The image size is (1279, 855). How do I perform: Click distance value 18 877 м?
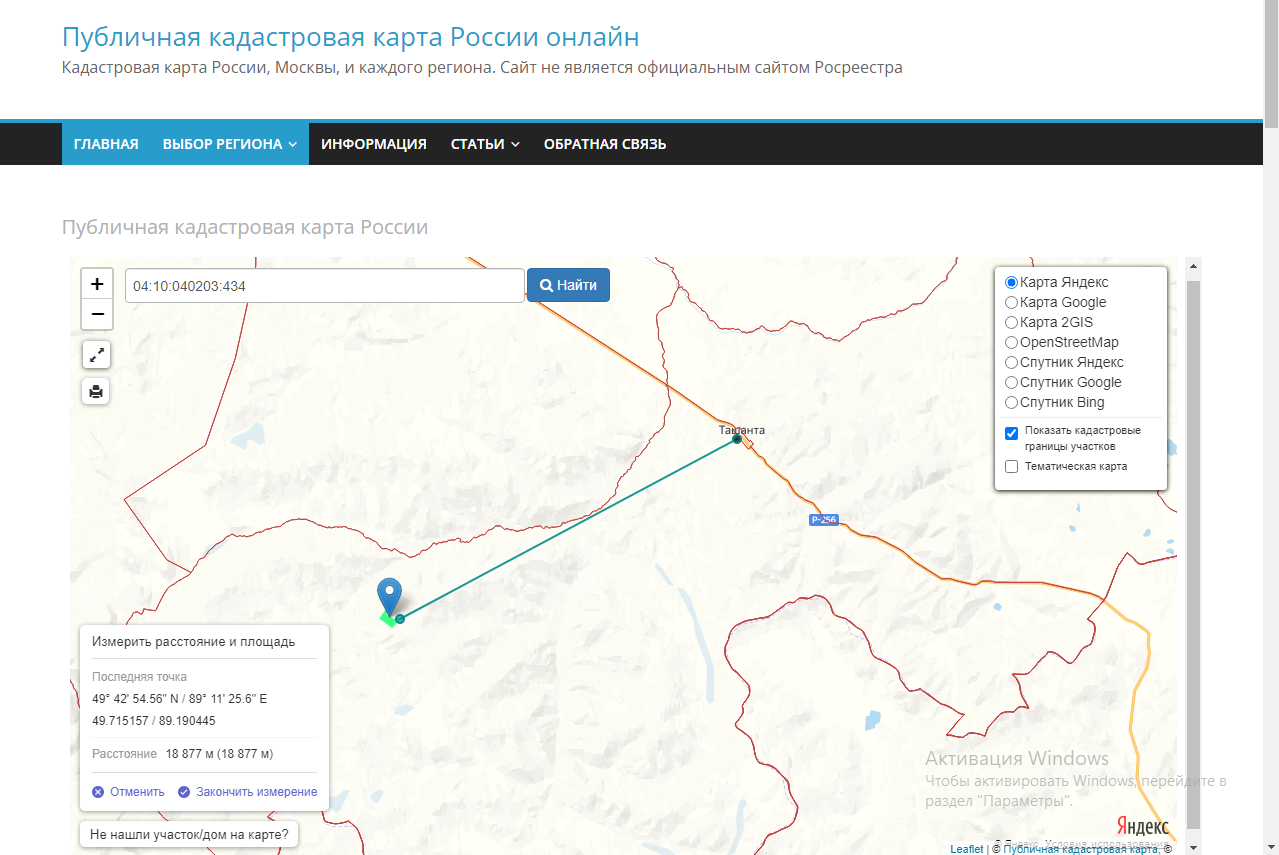[x=219, y=754]
